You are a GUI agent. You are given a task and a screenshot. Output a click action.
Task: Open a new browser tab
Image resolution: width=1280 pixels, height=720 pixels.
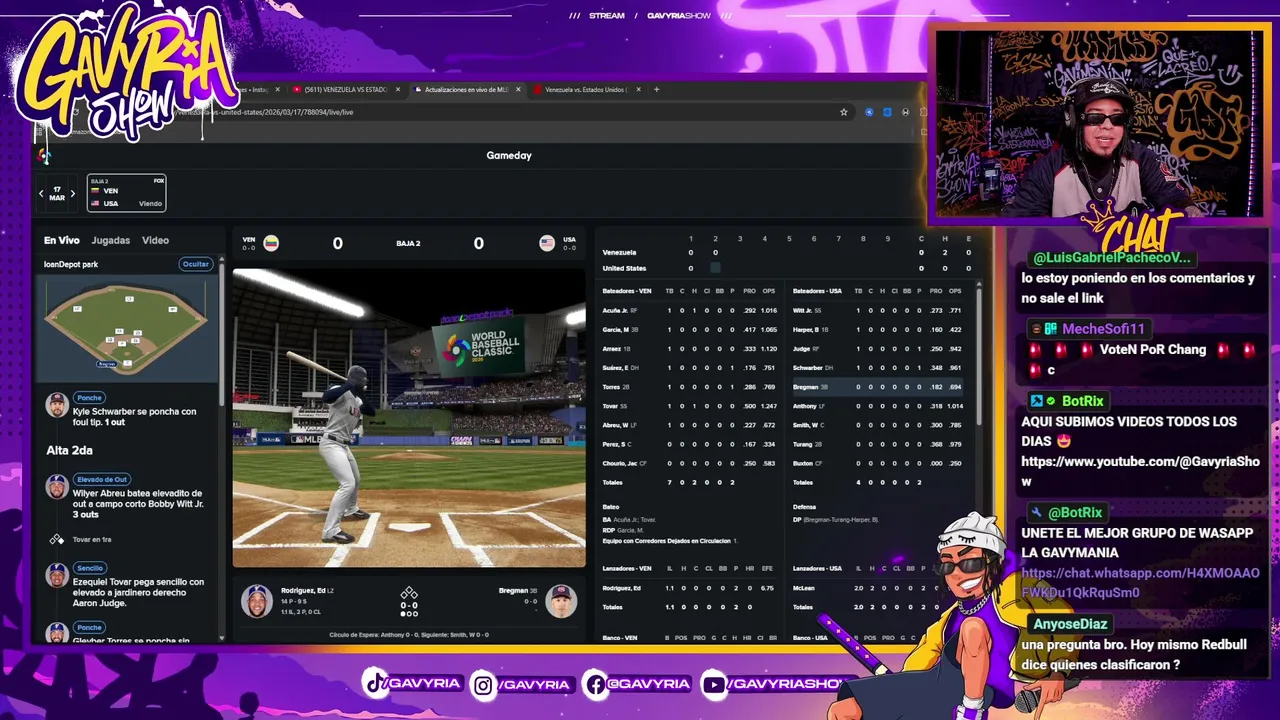pyautogui.click(x=656, y=89)
